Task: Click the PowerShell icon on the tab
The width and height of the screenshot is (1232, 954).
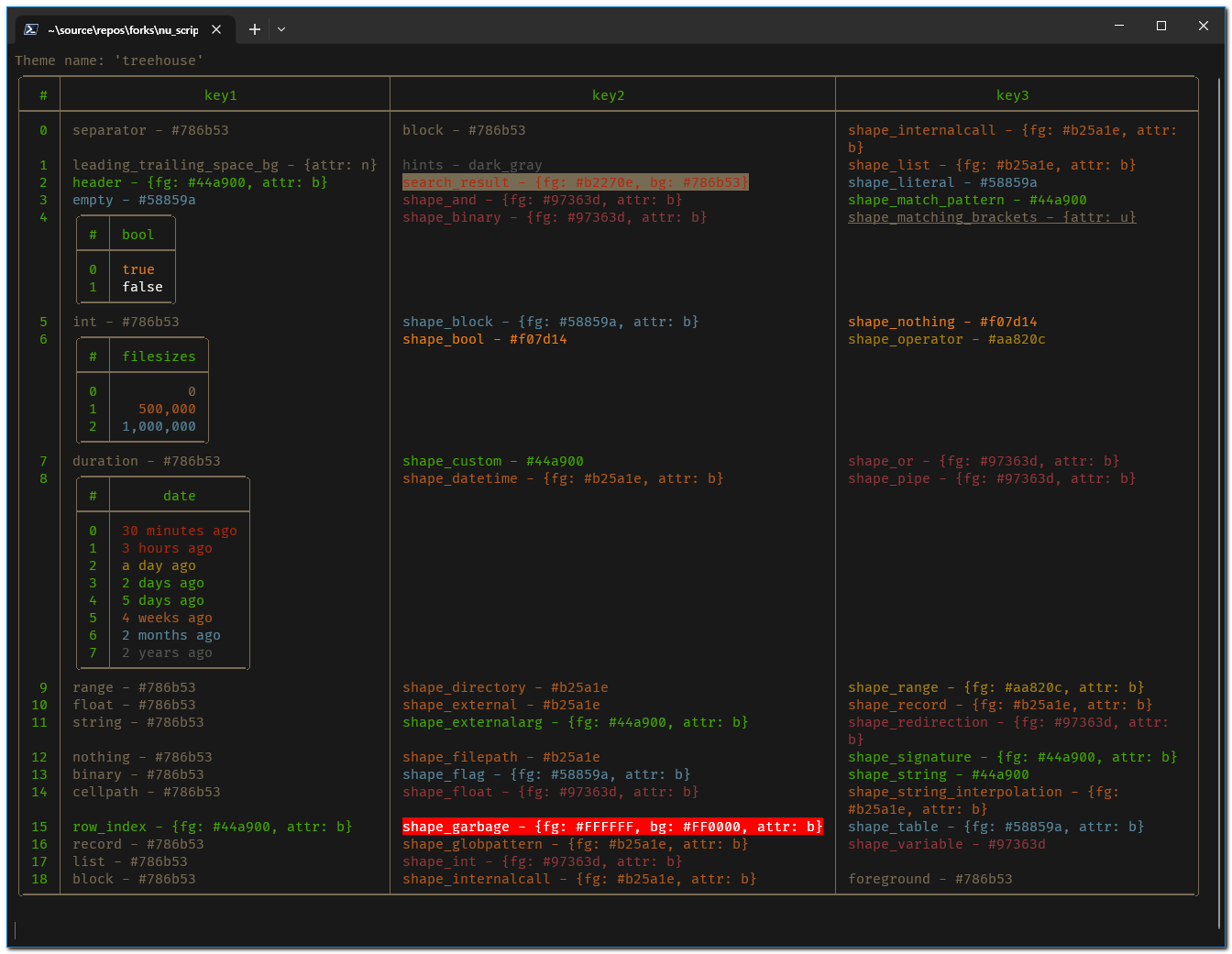Action: 30,29
